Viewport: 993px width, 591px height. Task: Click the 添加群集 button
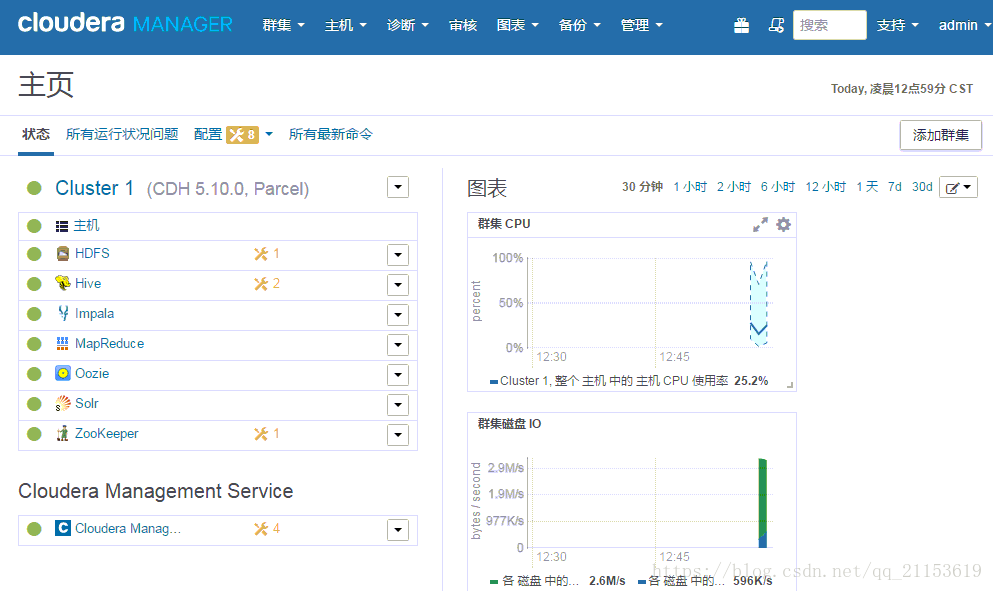point(940,135)
